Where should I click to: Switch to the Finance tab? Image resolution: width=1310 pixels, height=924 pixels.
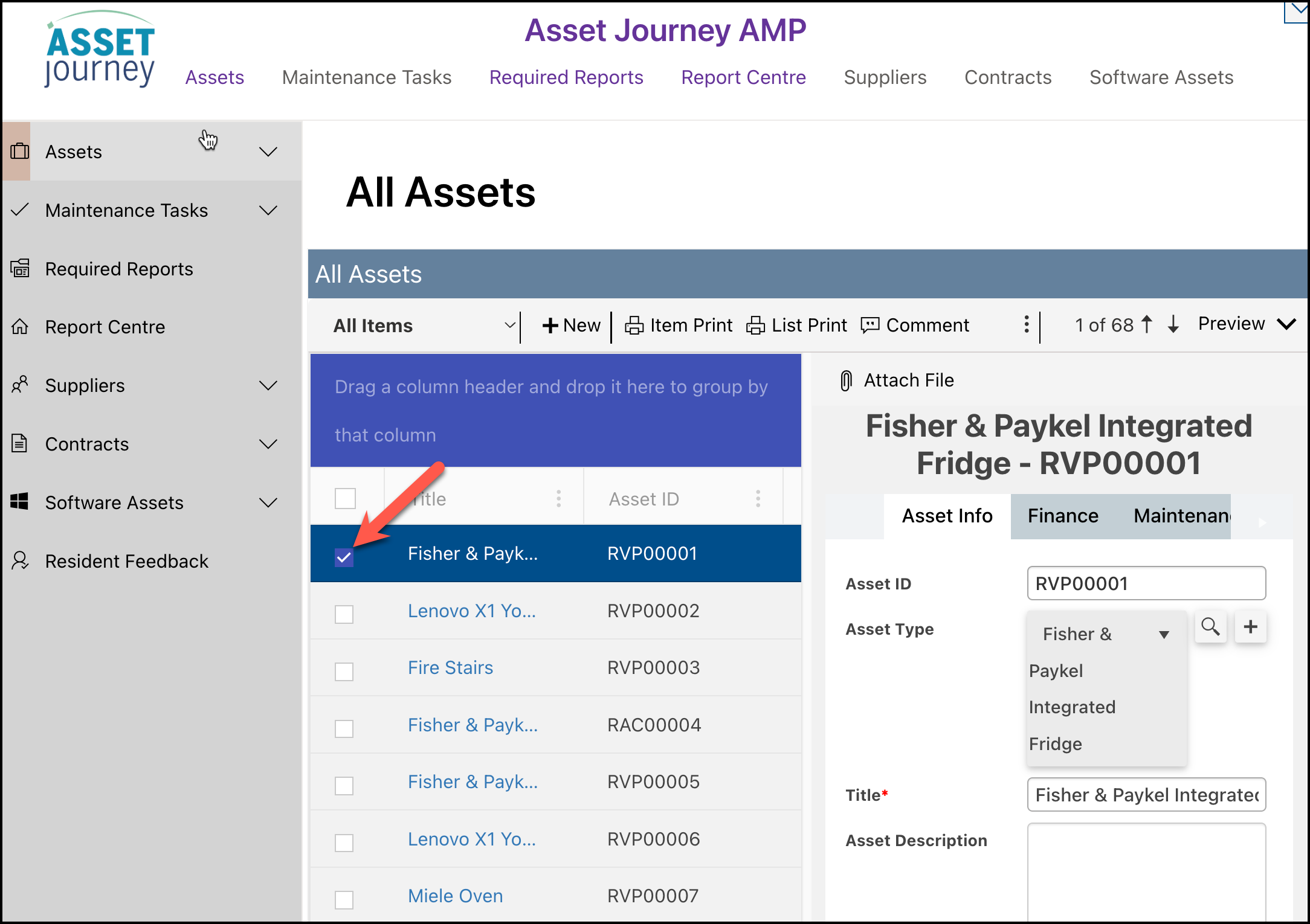pyautogui.click(x=1063, y=516)
